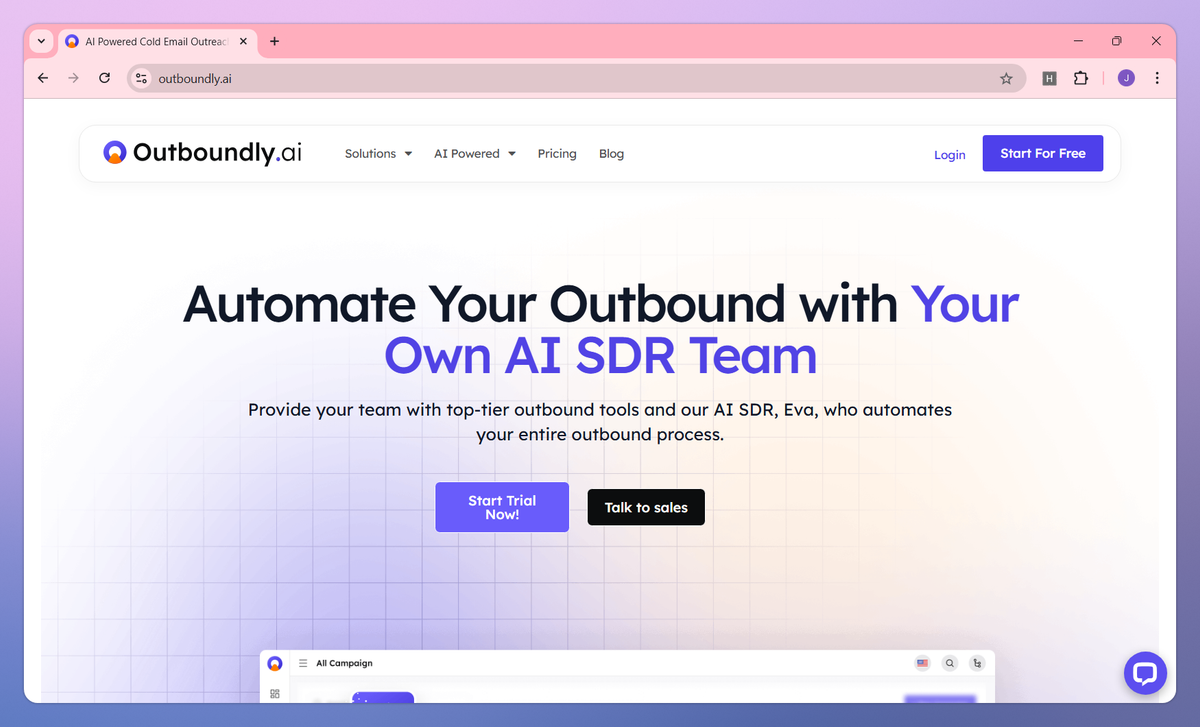
Task: Click the address bar URL
Action: [195, 78]
